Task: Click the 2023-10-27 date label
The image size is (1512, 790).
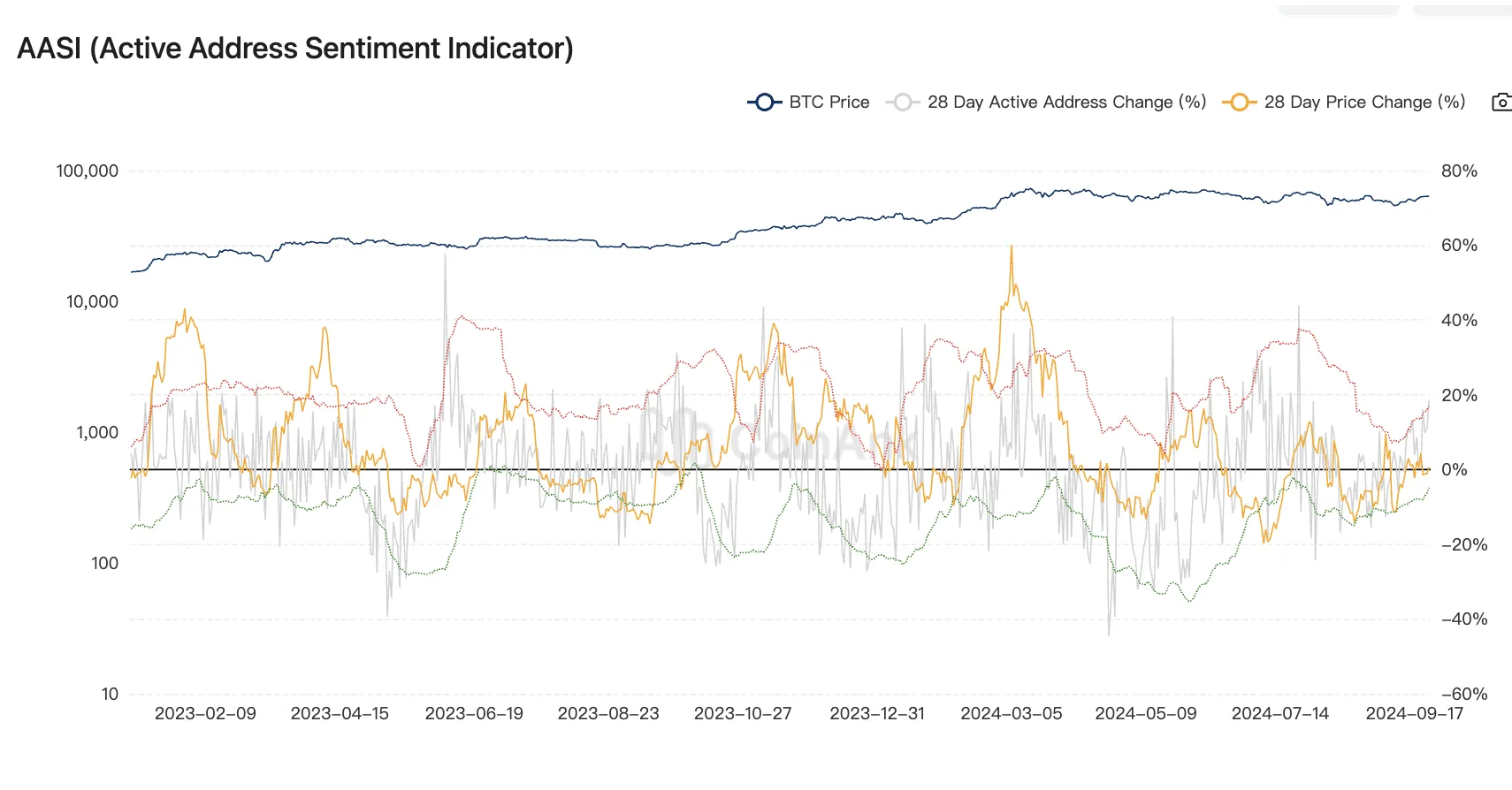Action: coord(743,713)
